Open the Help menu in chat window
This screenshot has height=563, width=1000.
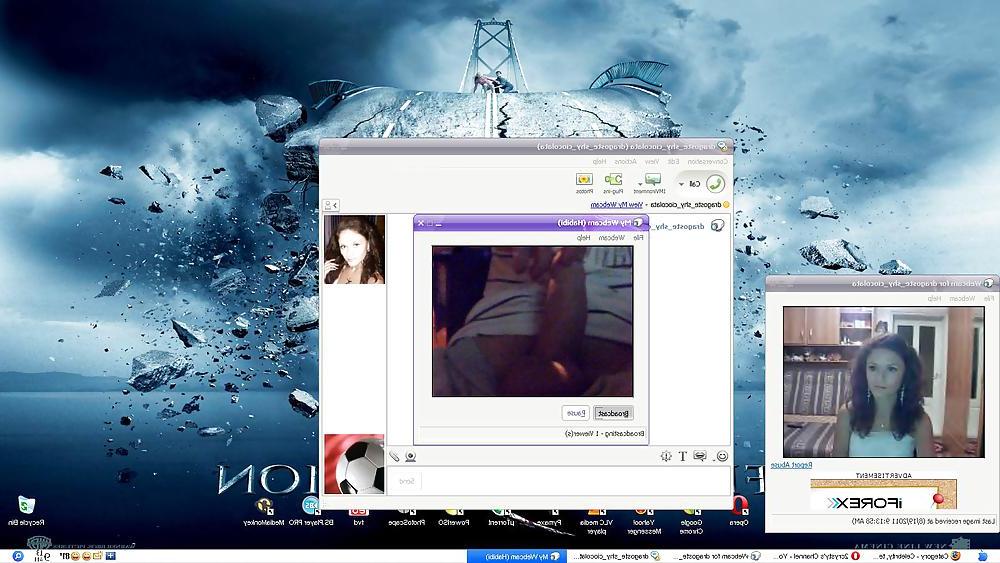point(599,162)
